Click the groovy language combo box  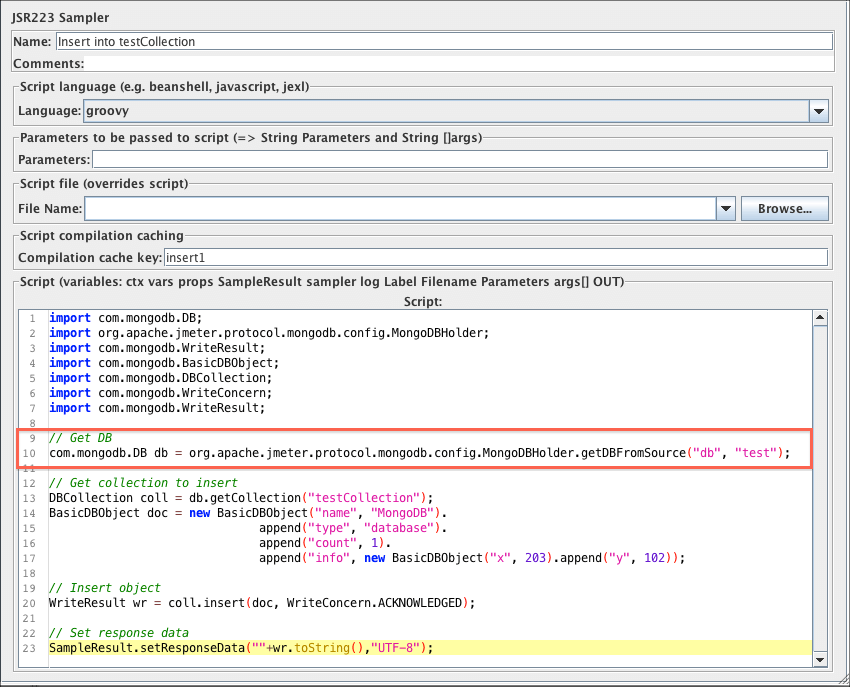445,111
